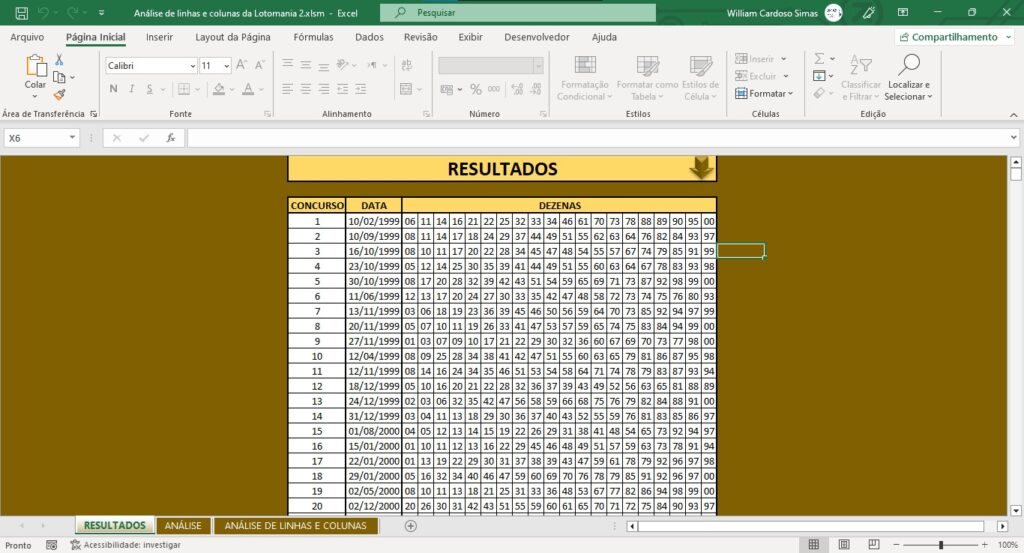This screenshot has width=1024, height=553.
Task: Click the accounting number format icon
Action: (447, 89)
